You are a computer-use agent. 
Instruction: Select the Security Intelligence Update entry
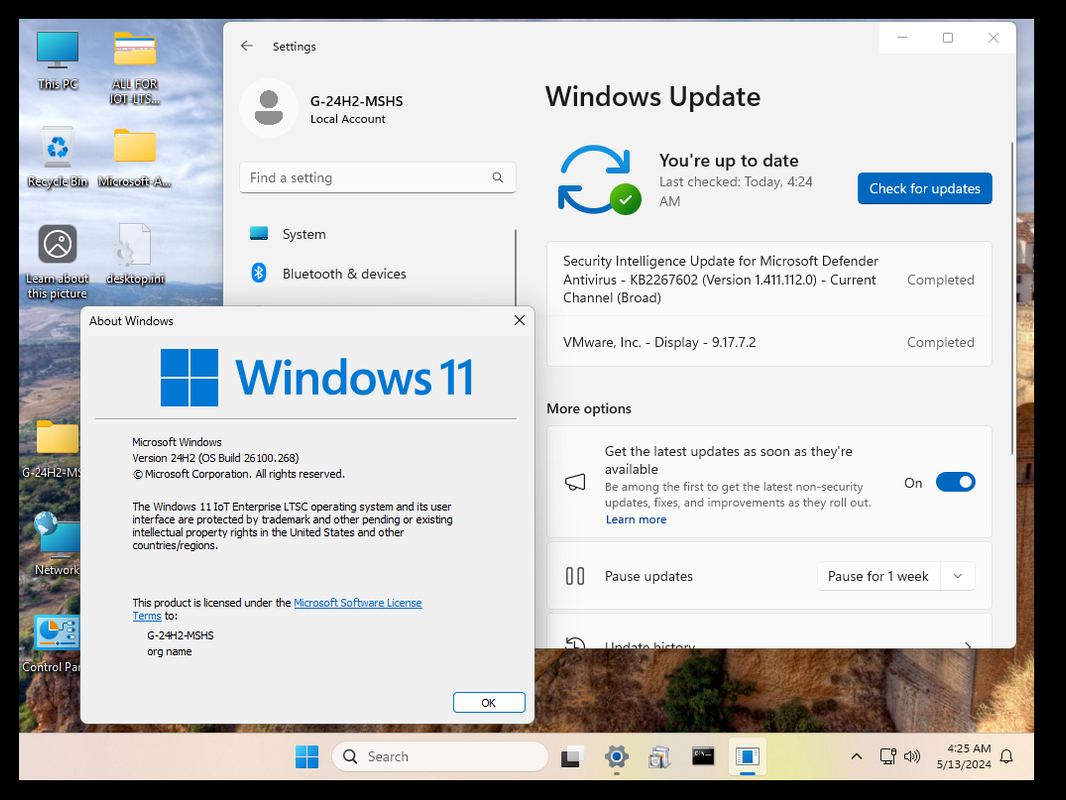[x=769, y=279]
